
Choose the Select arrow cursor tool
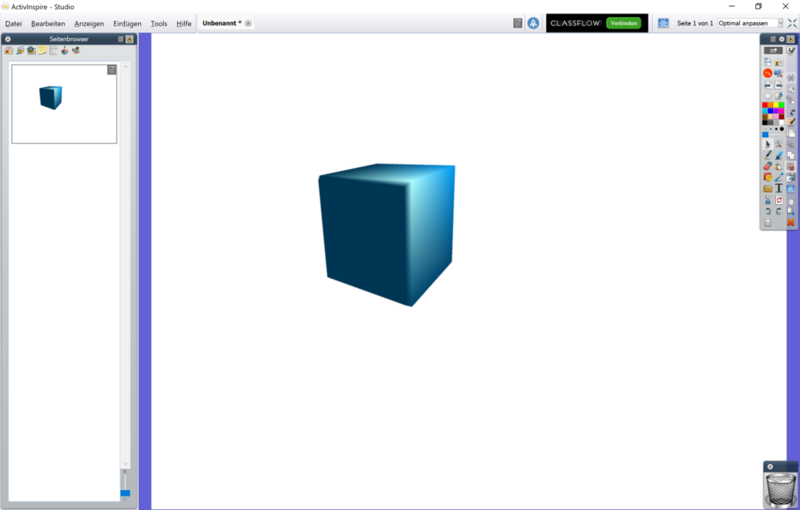[x=767, y=144]
